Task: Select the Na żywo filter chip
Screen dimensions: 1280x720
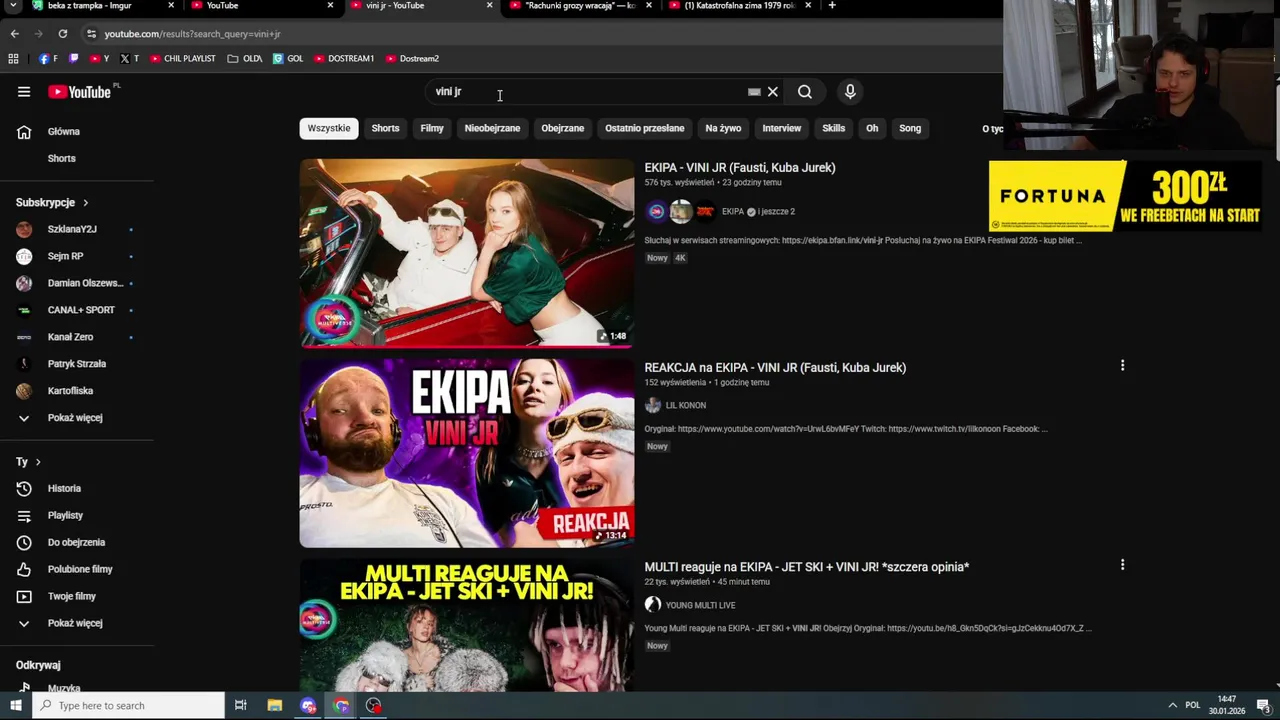Action: [723, 128]
